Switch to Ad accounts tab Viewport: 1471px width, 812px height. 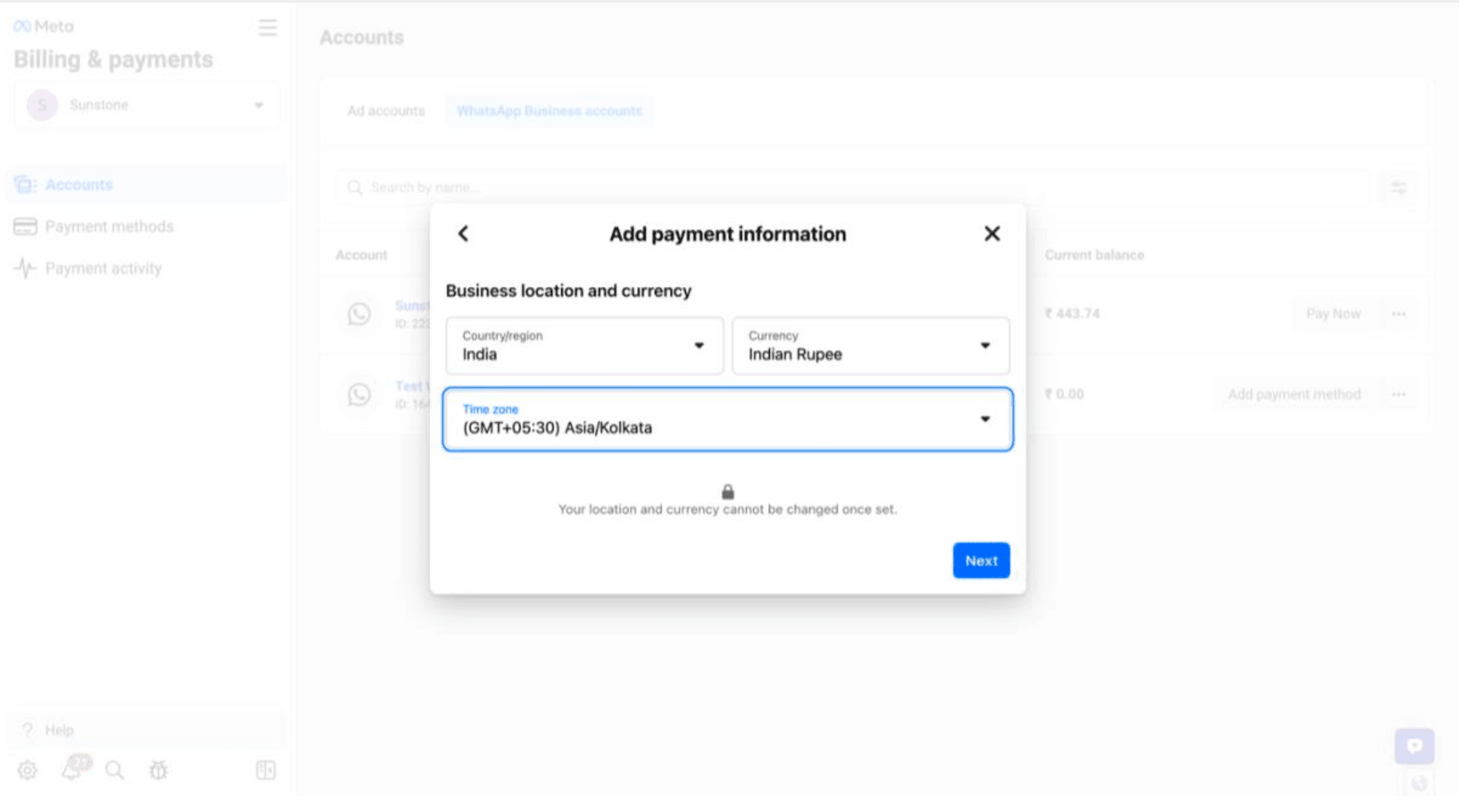coord(385,111)
